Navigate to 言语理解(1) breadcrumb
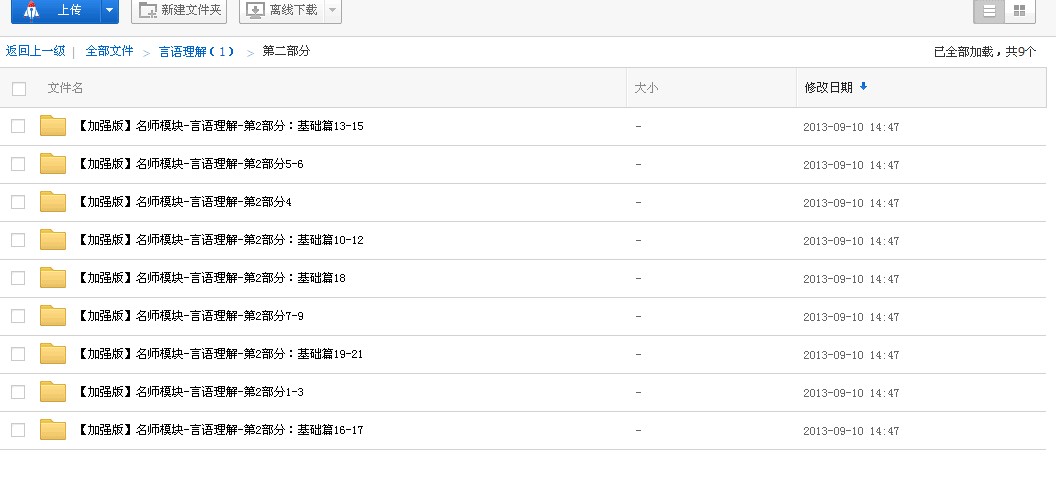1056x487 pixels. click(196, 51)
